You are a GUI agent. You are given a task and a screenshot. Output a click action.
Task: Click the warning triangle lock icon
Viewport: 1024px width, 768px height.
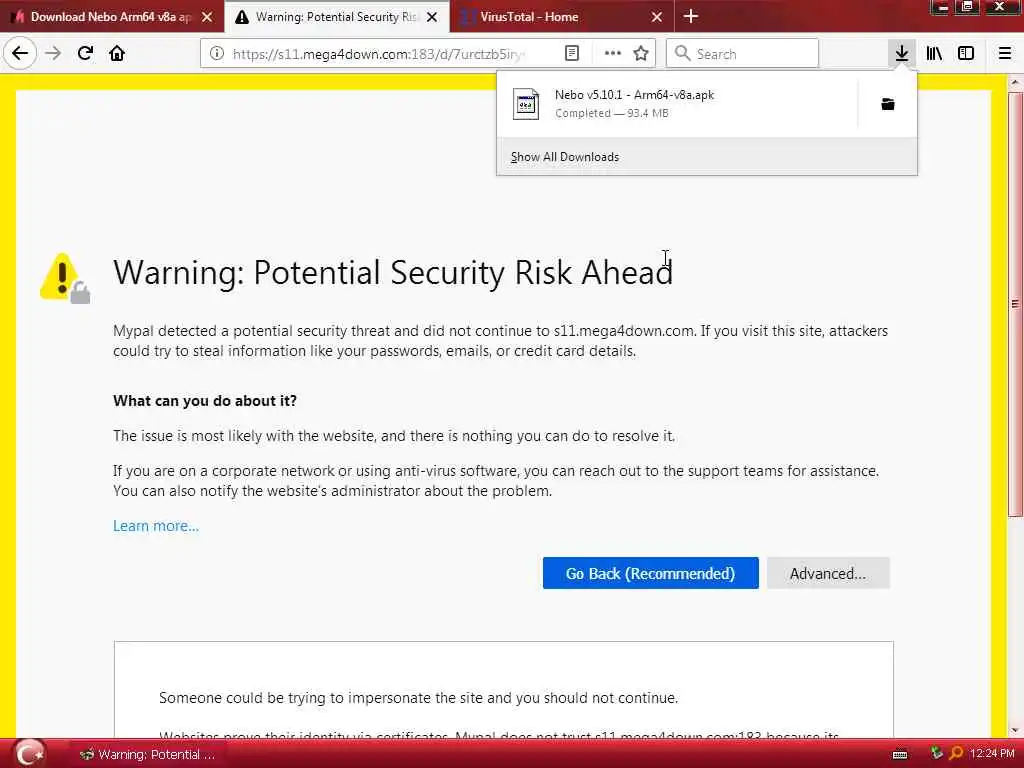coord(65,278)
